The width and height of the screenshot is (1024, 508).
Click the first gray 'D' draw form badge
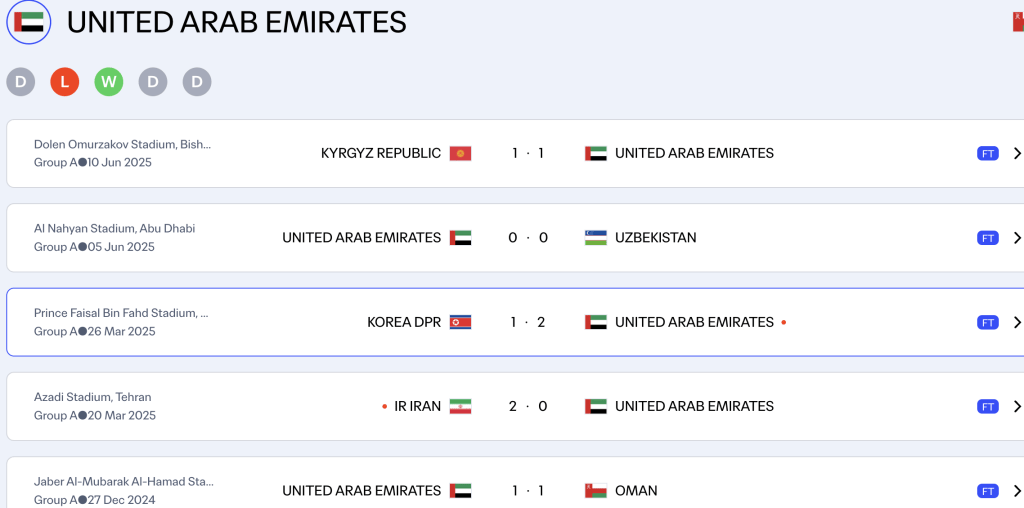(x=21, y=82)
